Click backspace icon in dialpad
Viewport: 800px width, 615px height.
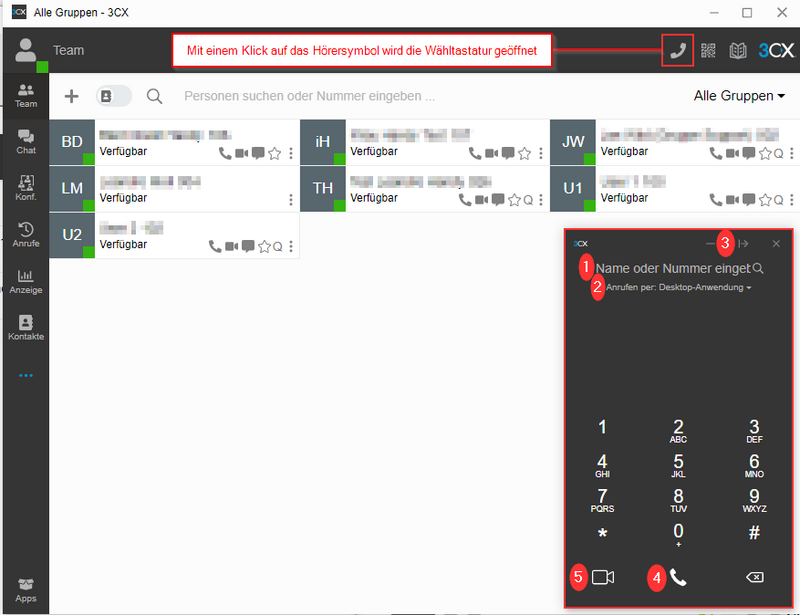[x=755, y=577]
